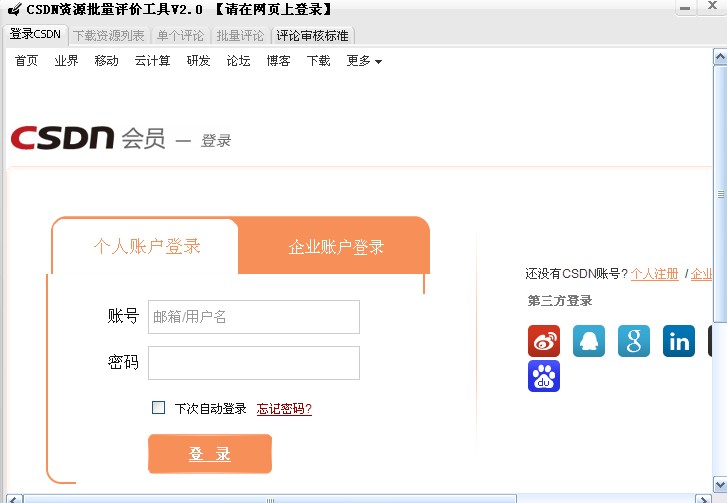The width and height of the screenshot is (727, 503).
Task: Follow the 忘记密码? link
Action: tap(284, 408)
